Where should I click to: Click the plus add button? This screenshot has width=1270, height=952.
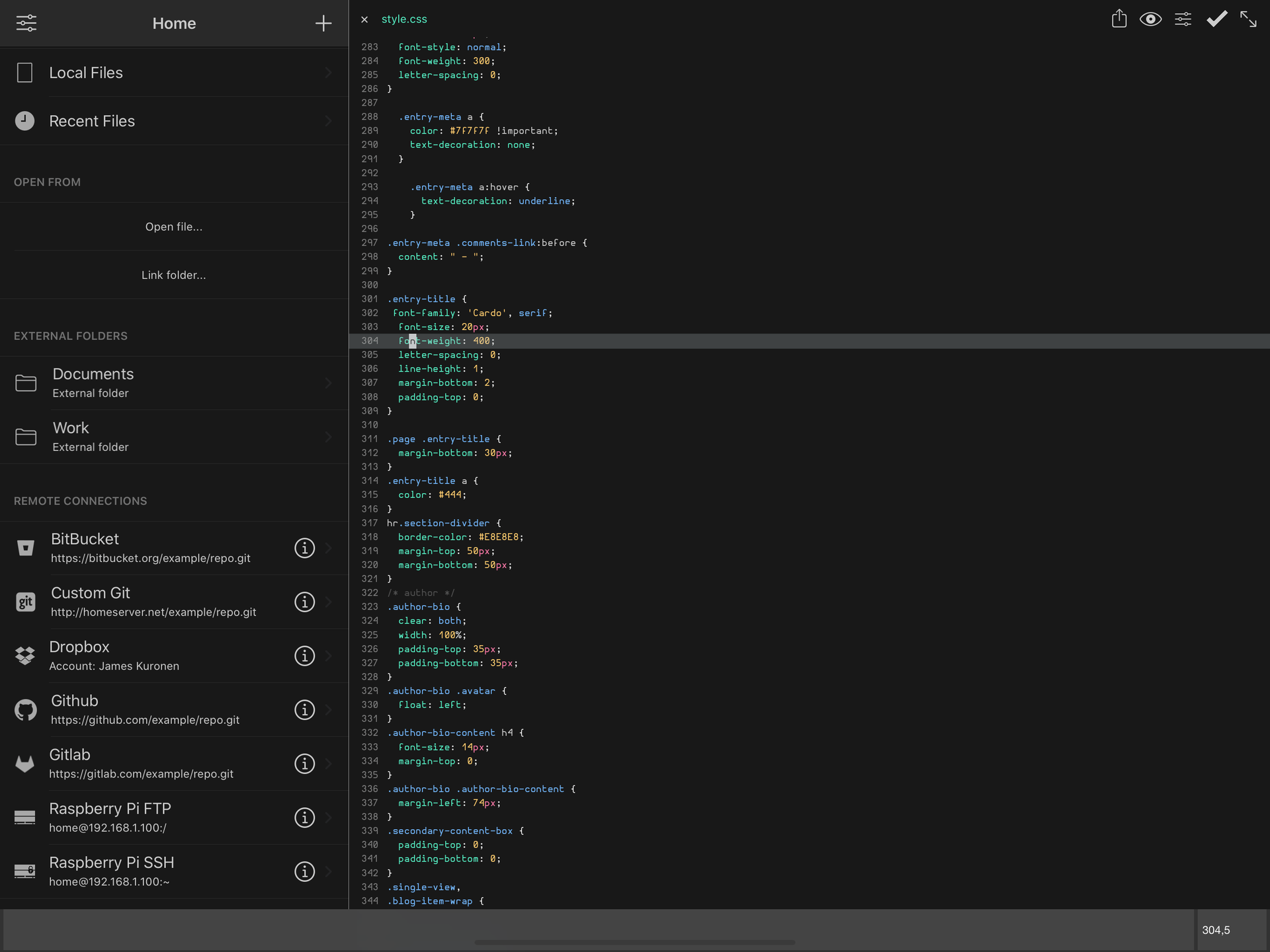click(x=323, y=23)
